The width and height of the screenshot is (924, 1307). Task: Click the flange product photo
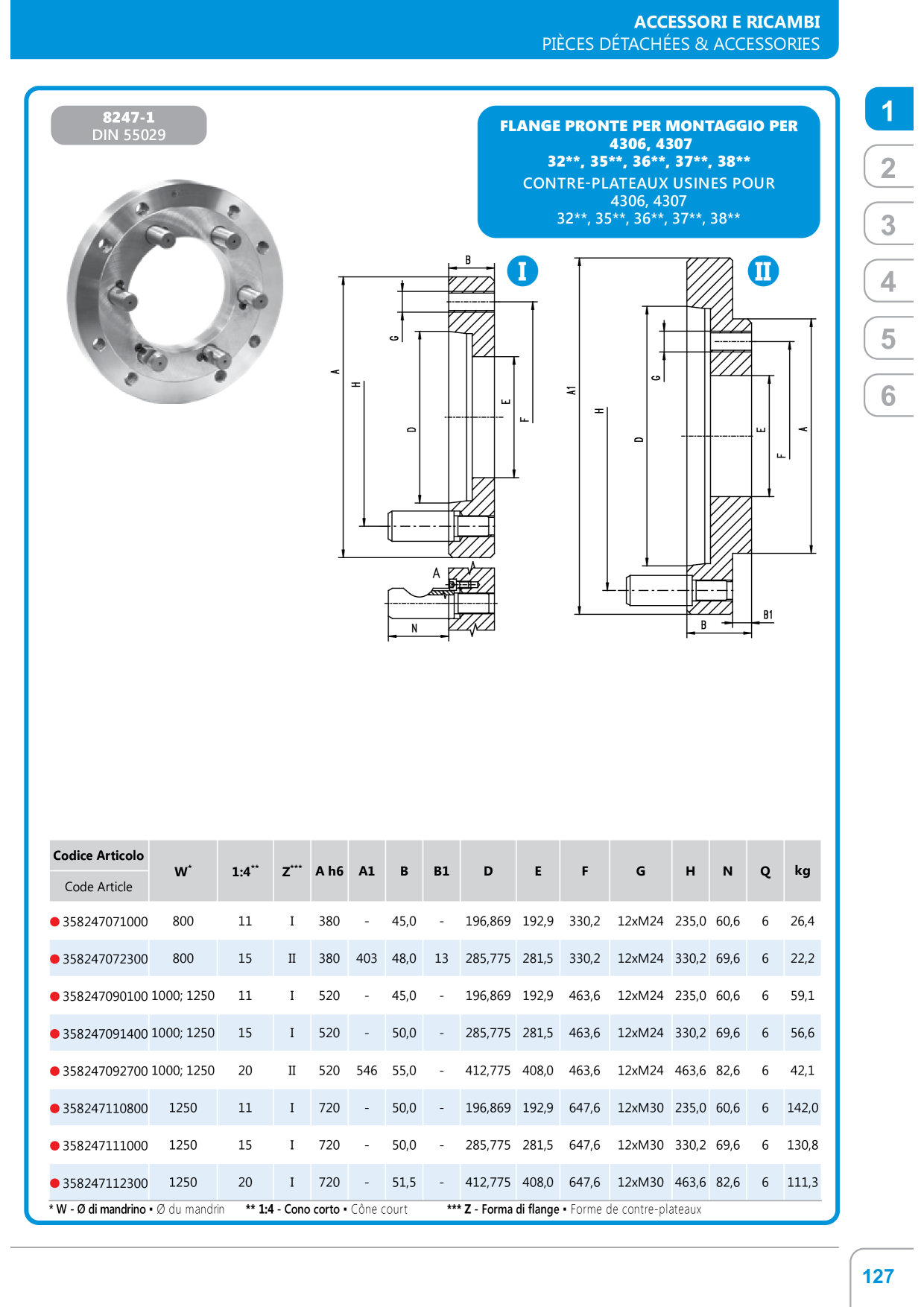pos(175,291)
